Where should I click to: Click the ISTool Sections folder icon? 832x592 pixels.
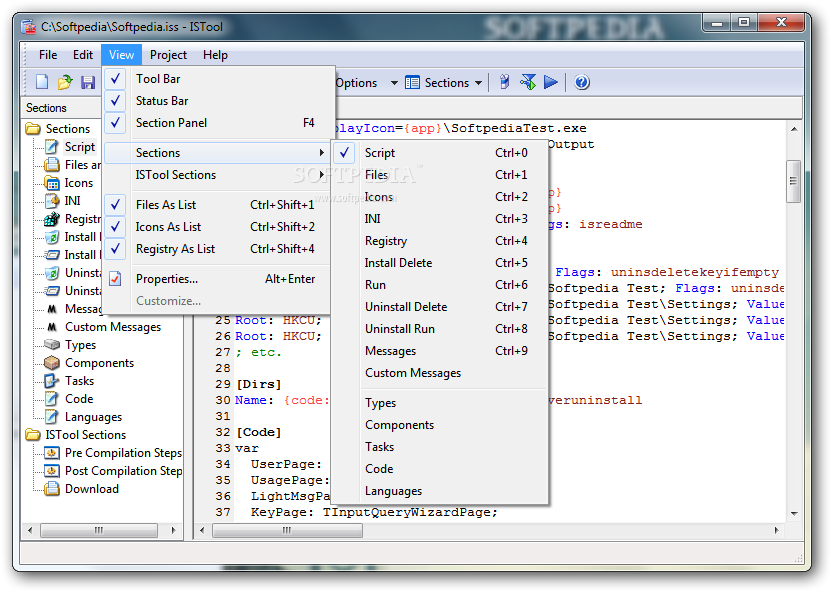click(x=32, y=435)
